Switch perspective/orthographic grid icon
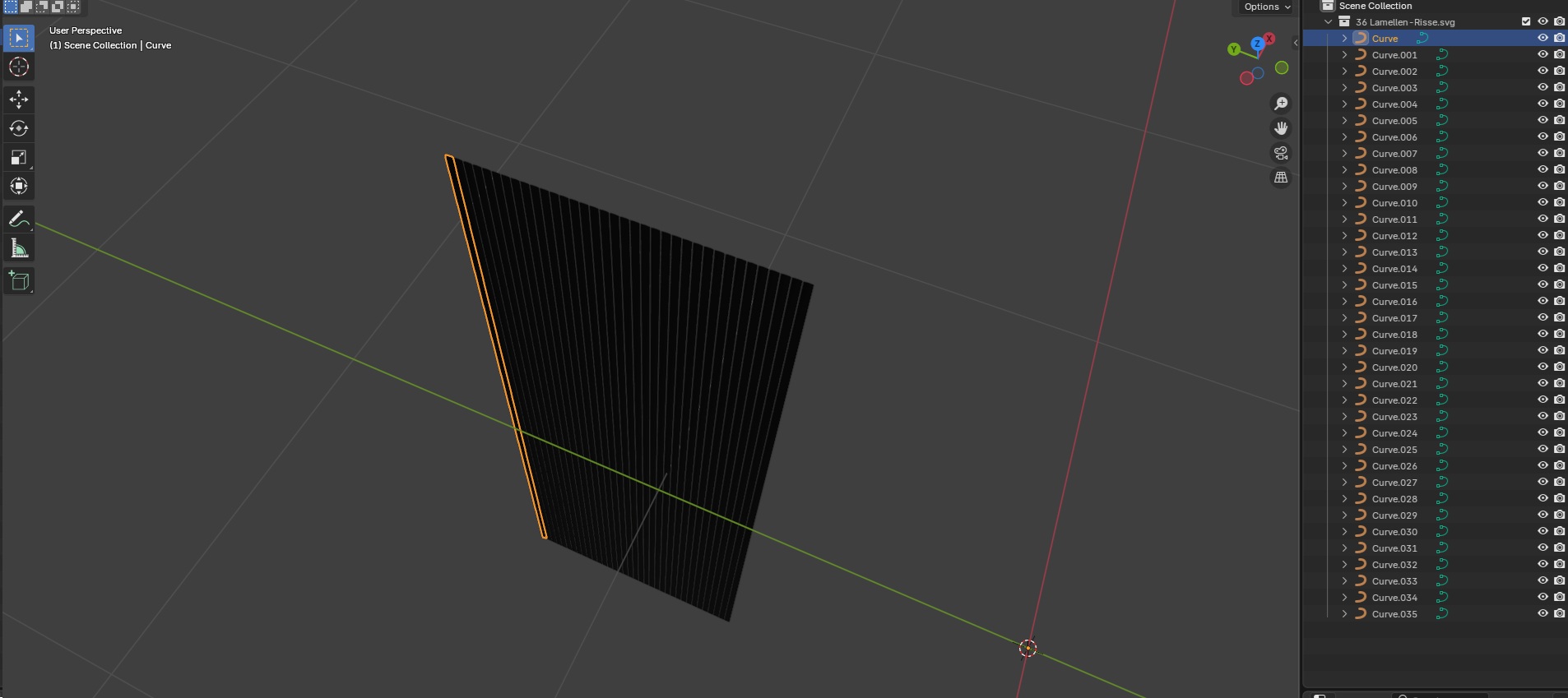 (x=1281, y=178)
